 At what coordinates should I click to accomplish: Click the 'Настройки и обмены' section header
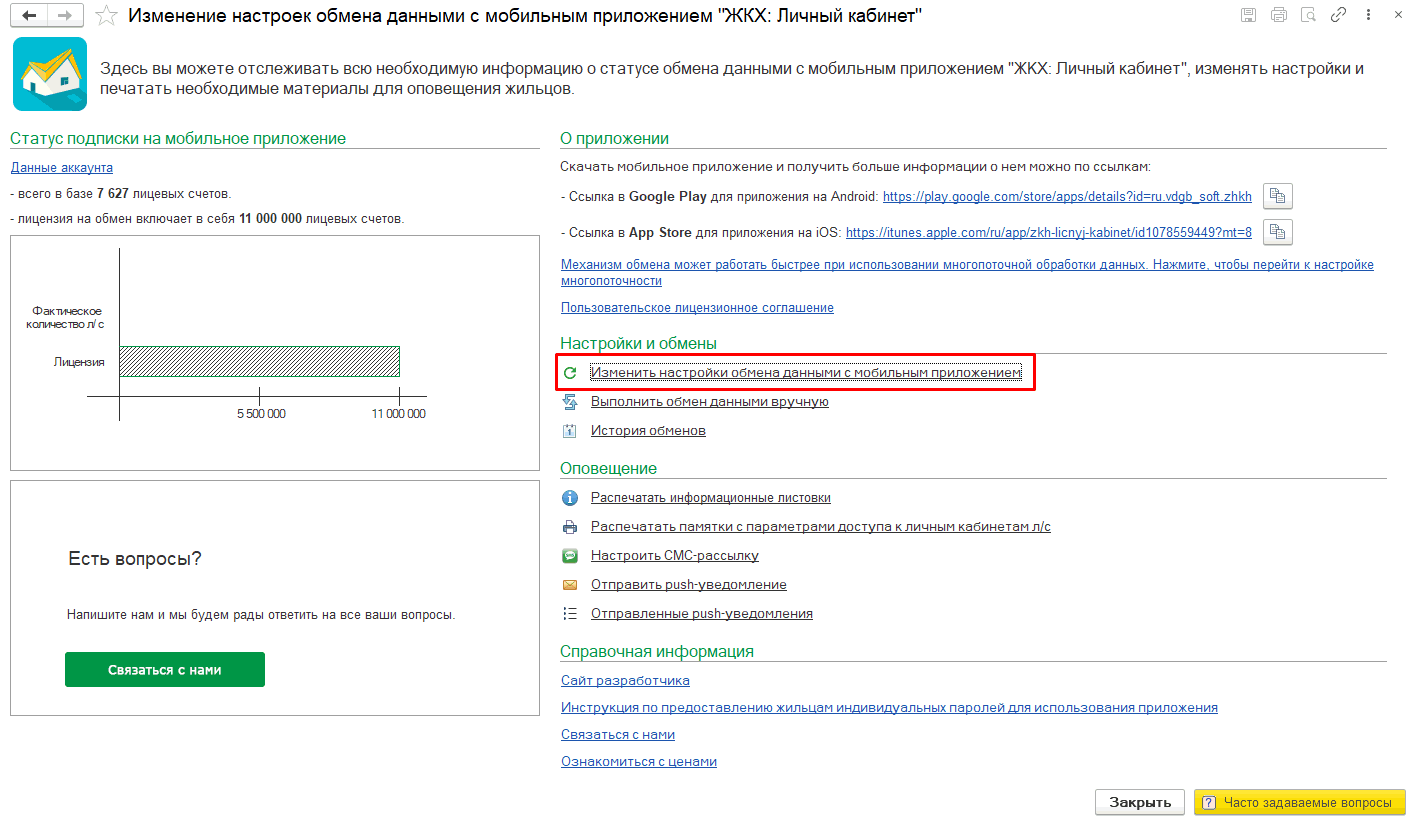[639, 344]
